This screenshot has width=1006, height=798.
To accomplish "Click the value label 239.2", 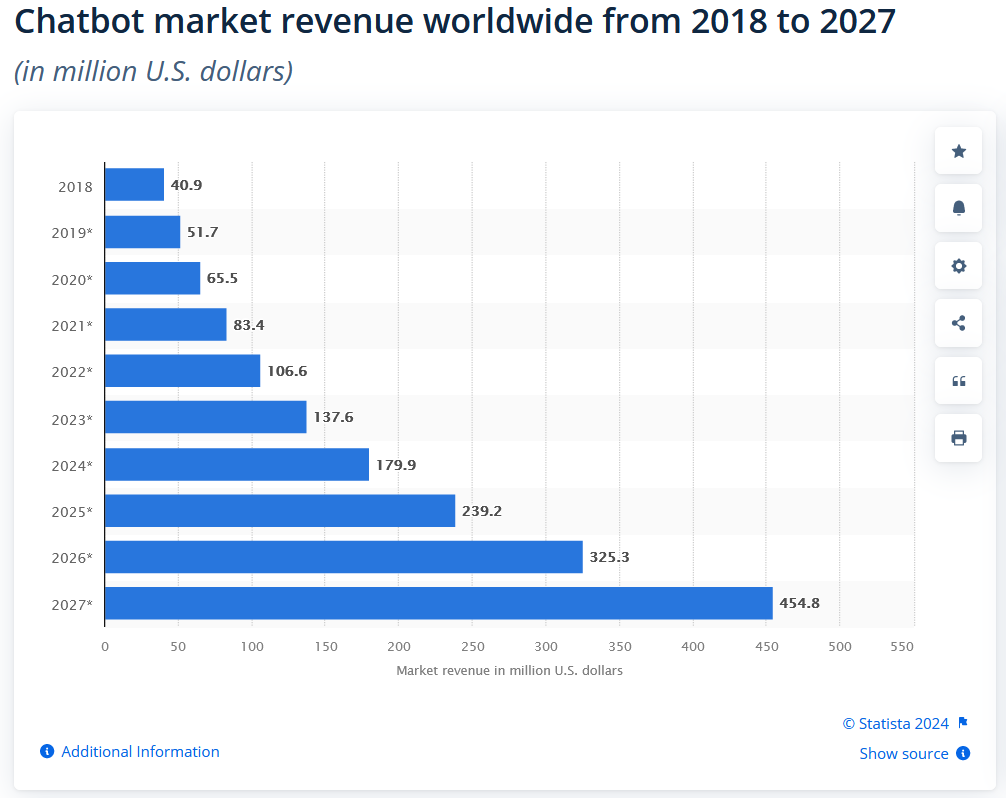I will 482,511.
